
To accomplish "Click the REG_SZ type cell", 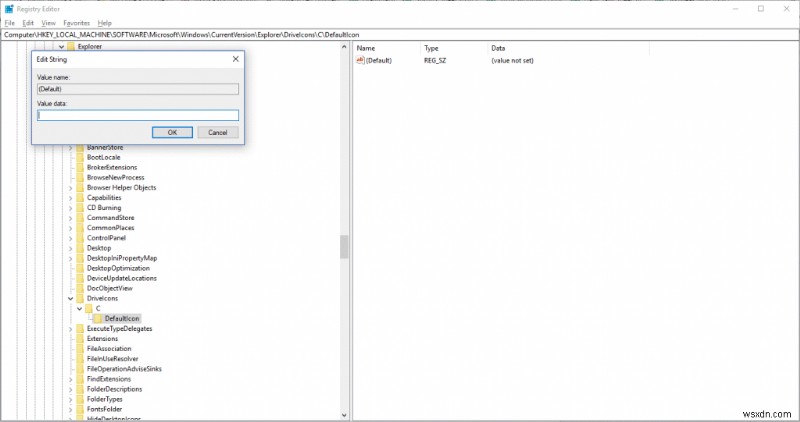I will tap(435, 60).
